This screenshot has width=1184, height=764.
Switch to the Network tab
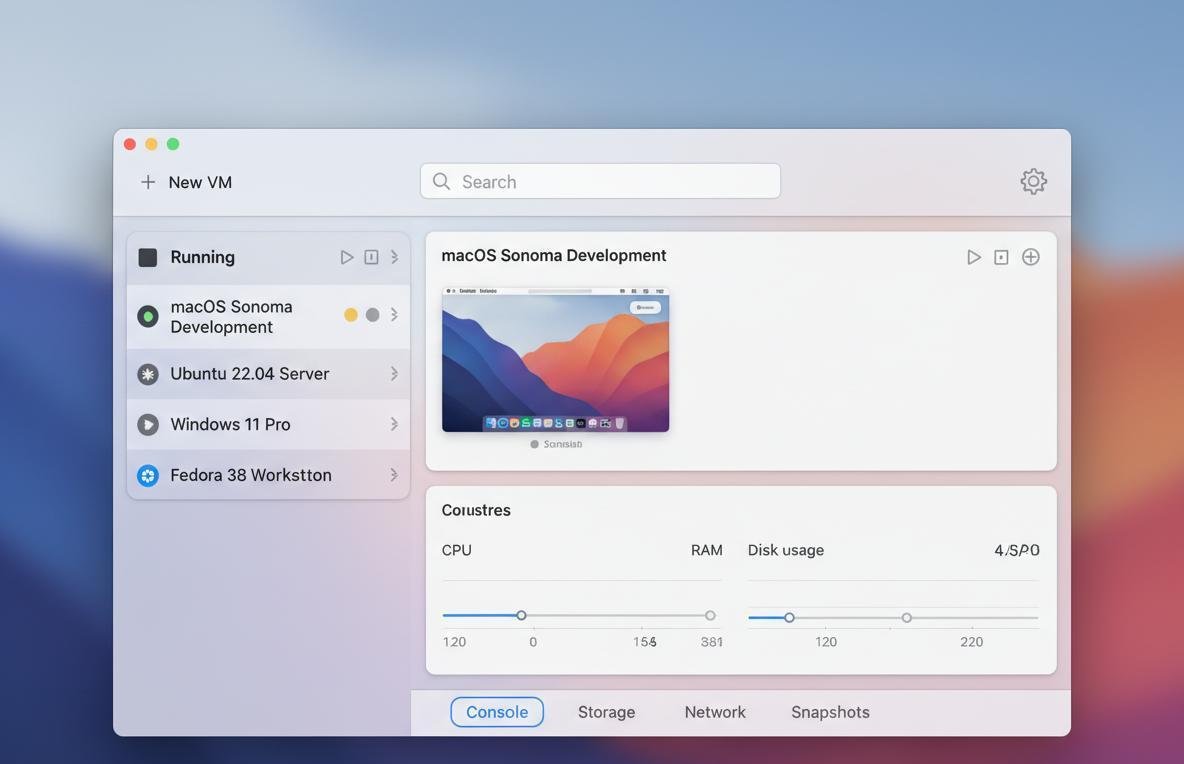click(x=715, y=712)
